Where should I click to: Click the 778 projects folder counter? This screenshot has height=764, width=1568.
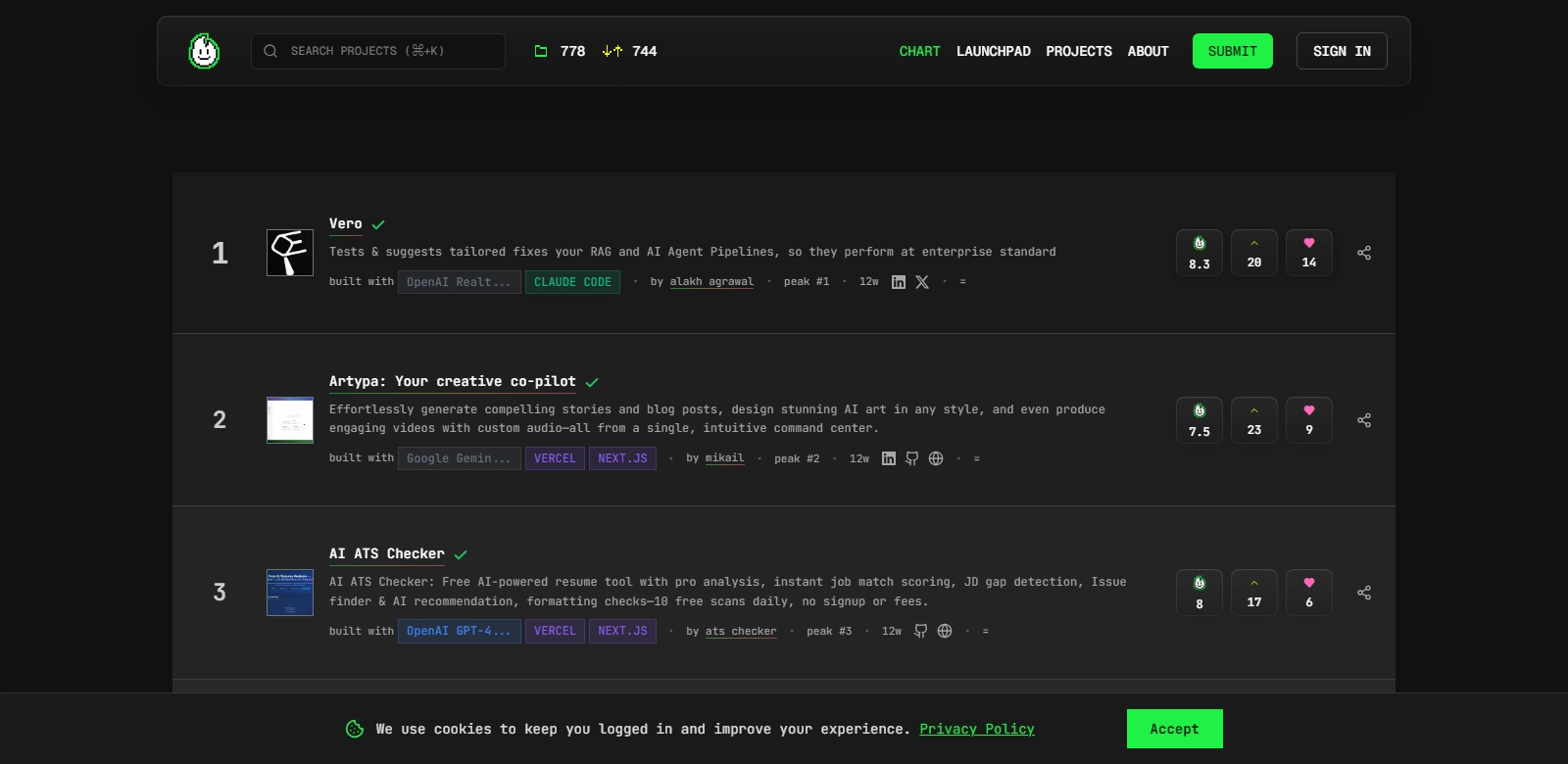560,51
